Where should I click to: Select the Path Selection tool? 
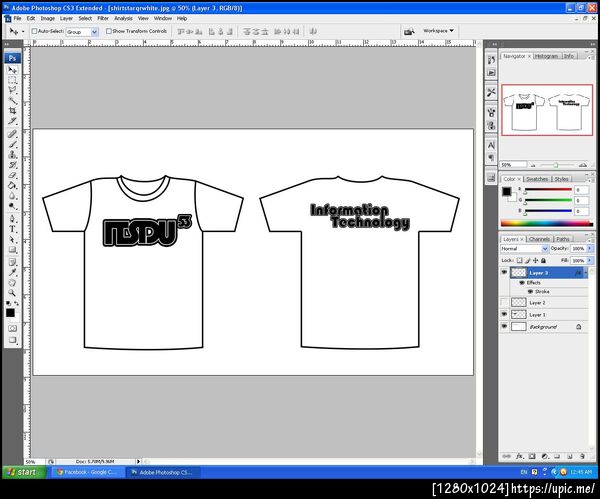click(x=12, y=240)
